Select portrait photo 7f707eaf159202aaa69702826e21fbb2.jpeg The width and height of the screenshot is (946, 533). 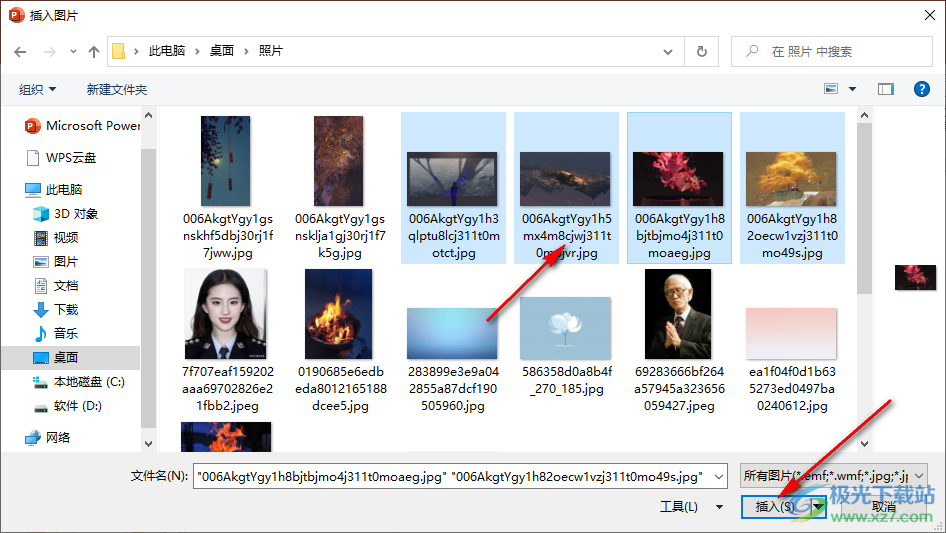[x=227, y=340]
